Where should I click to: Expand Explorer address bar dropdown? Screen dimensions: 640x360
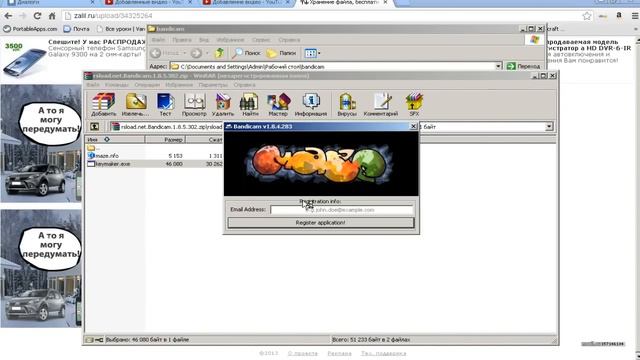[x=498, y=66]
